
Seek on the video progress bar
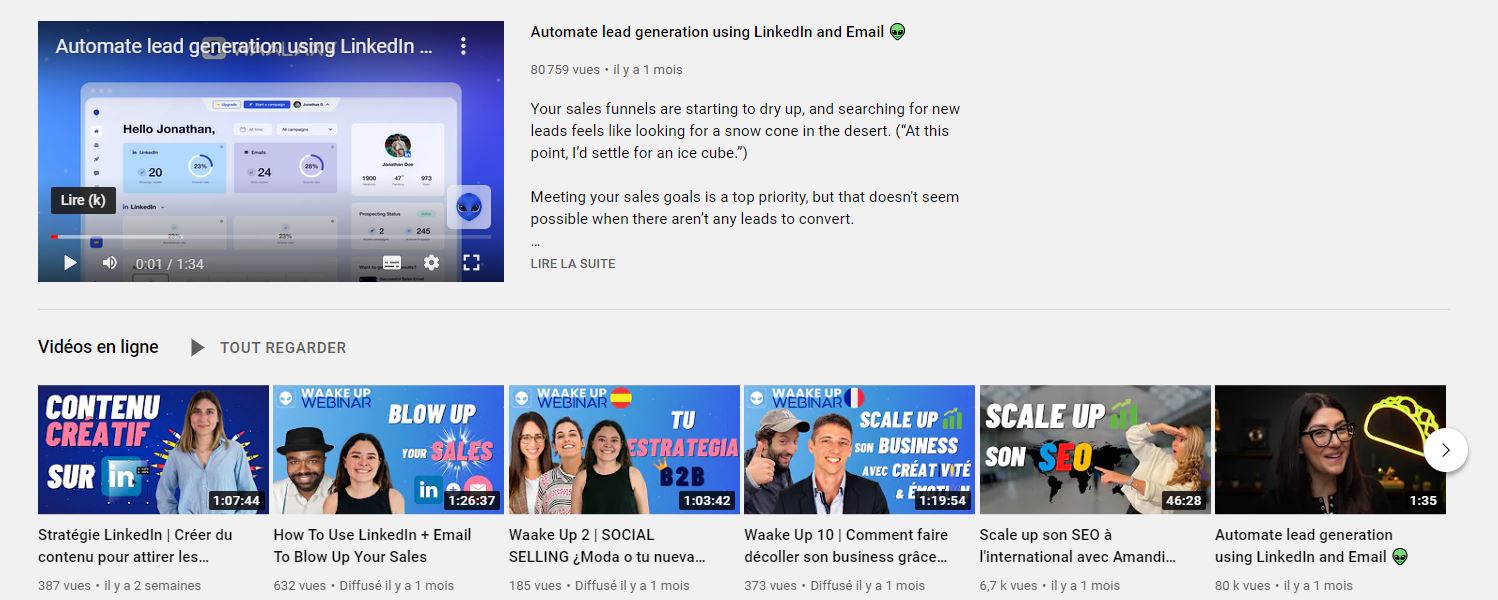pyautogui.click(x=271, y=237)
